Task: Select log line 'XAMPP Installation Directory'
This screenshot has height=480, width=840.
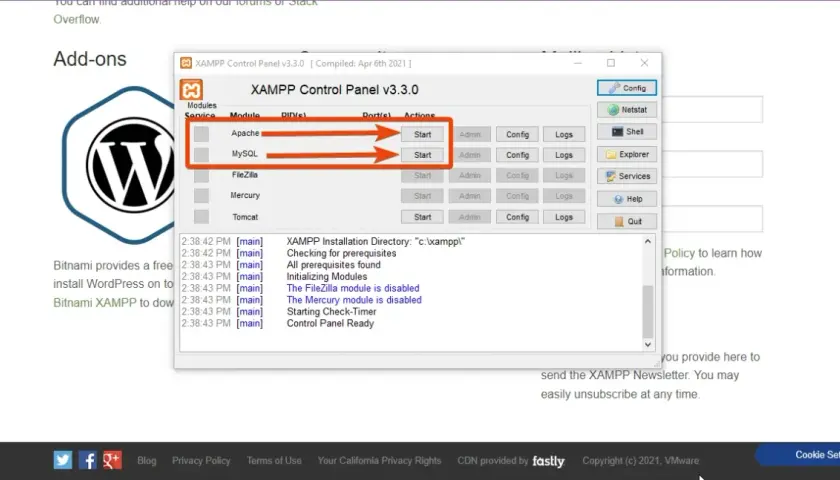Action: click(376, 242)
